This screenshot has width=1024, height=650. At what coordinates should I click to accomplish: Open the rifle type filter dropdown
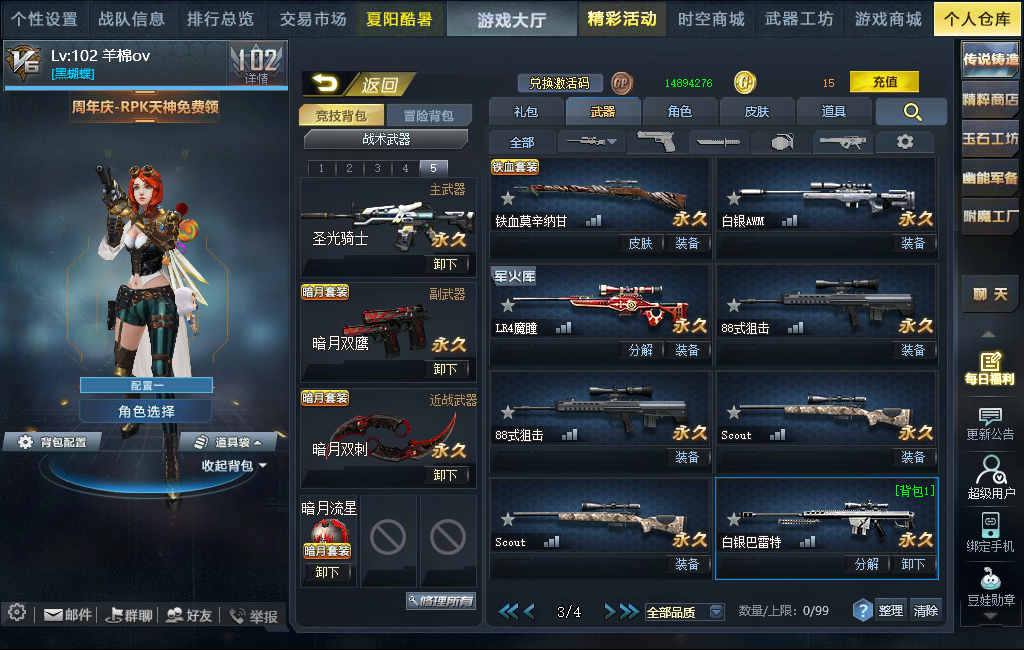[591, 141]
